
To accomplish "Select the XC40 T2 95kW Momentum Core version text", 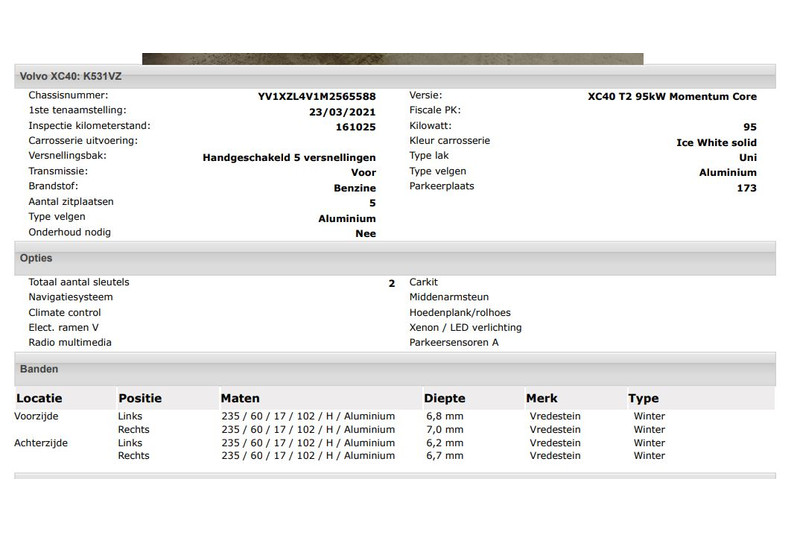I will click(672, 97).
